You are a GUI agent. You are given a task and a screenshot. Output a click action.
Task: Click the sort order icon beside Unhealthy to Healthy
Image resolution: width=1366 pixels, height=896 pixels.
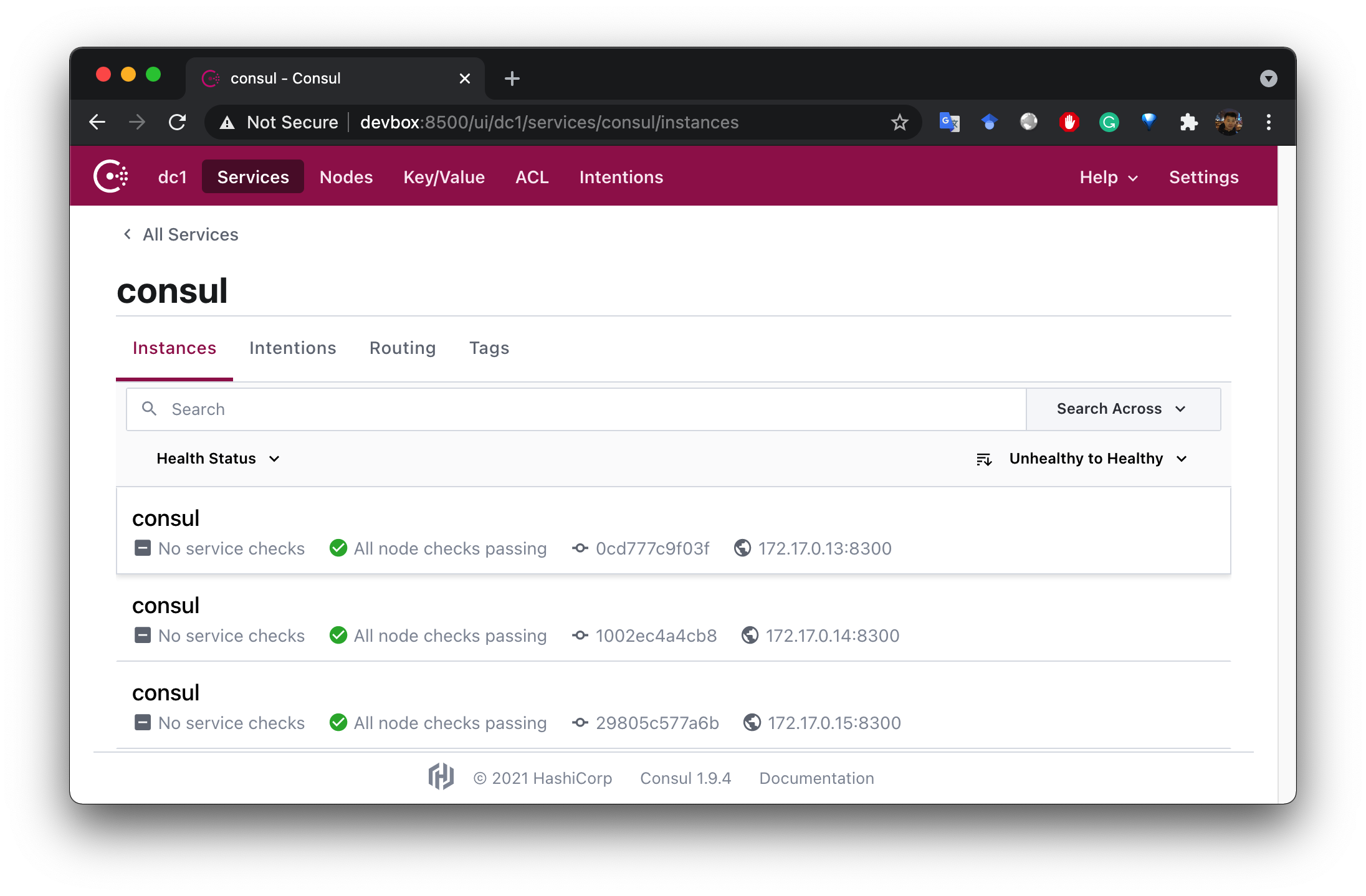point(984,459)
